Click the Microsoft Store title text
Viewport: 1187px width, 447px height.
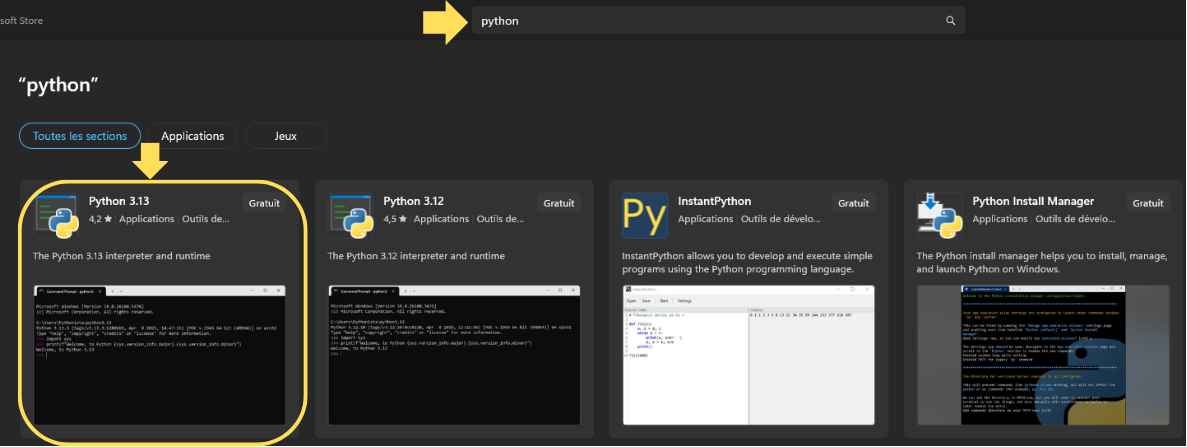[x=21, y=21]
